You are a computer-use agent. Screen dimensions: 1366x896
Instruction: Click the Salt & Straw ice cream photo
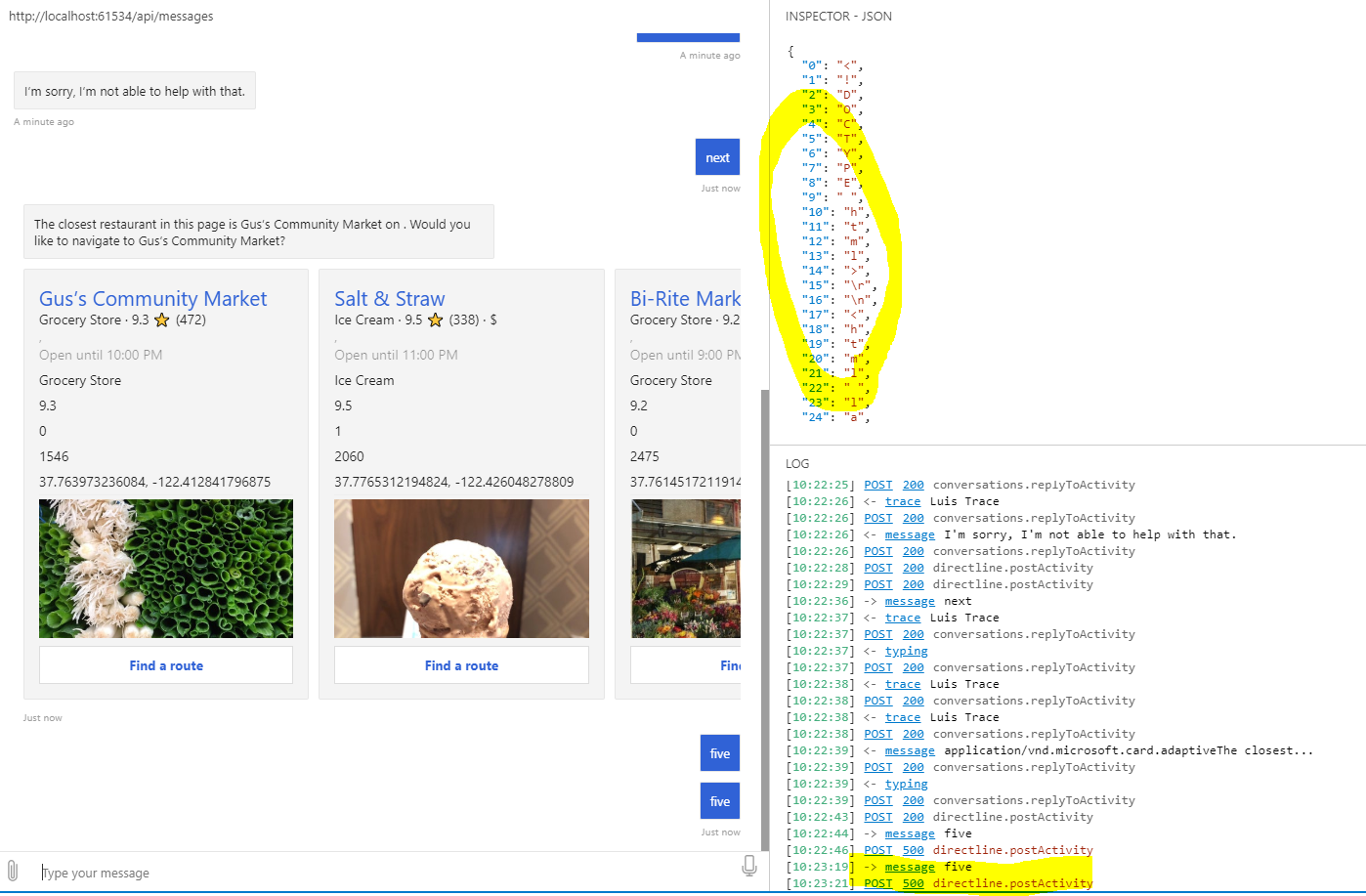tap(461, 569)
